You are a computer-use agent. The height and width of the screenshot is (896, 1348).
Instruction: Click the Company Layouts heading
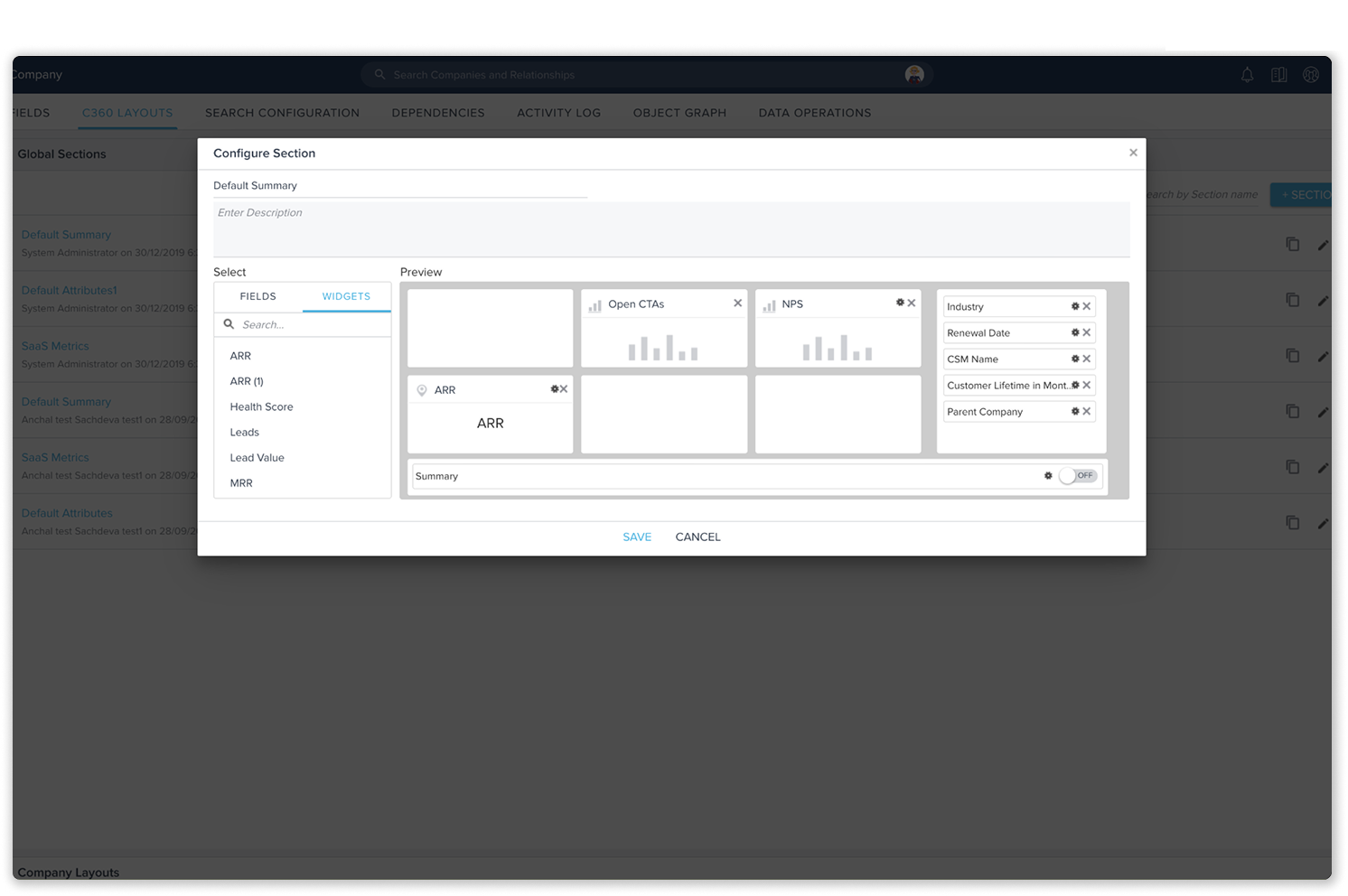point(68,873)
